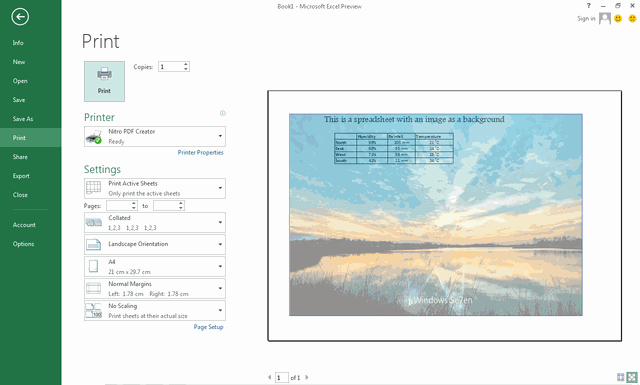This screenshot has height=385, width=640.
Task: Click the Settings heading text
Action: point(102,169)
